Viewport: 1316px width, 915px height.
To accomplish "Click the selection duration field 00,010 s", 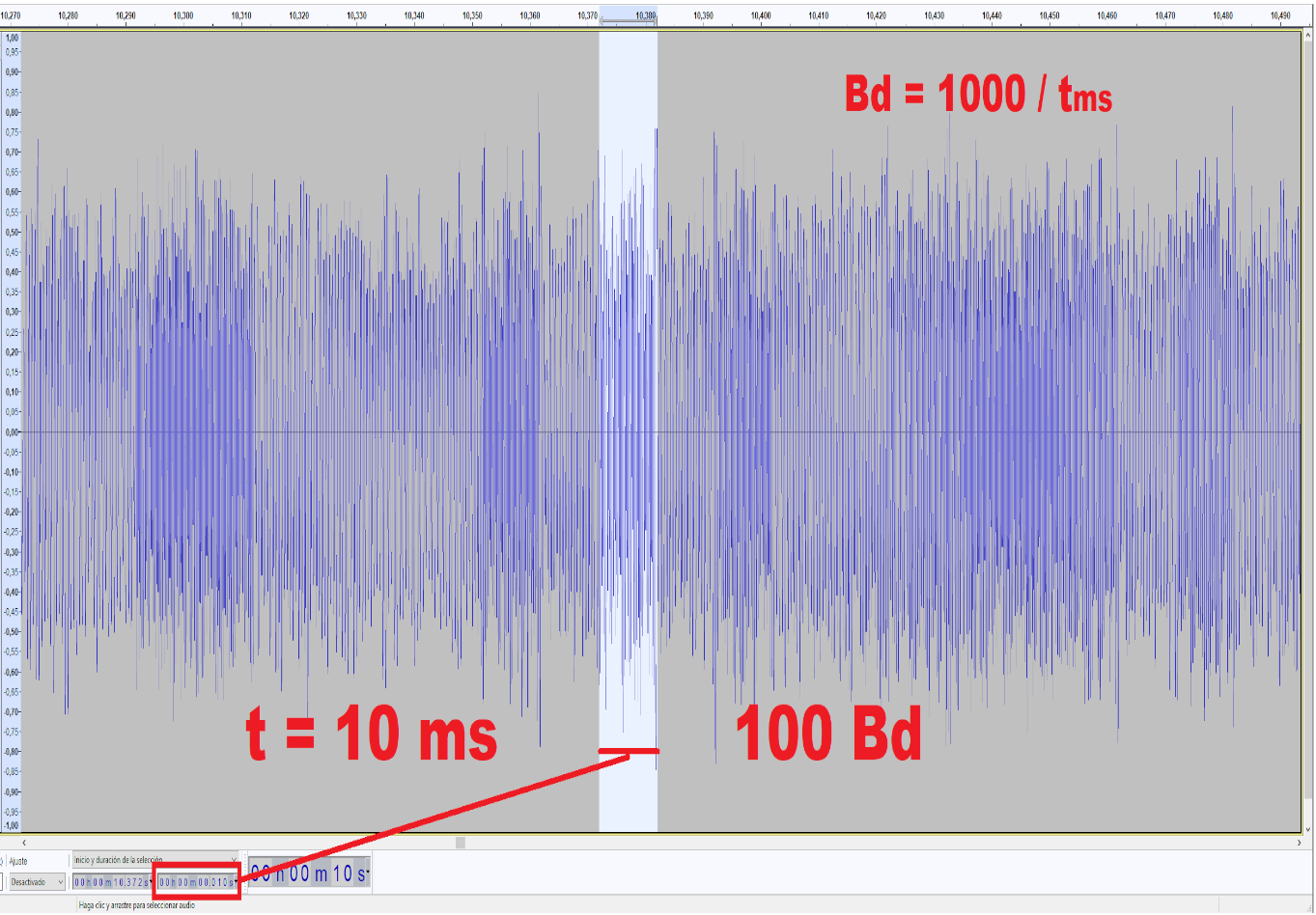I will [195, 882].
